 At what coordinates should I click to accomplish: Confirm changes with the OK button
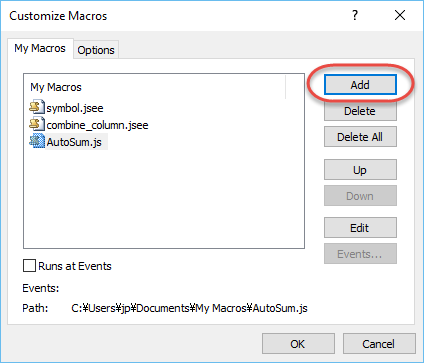tap(298, 344)
